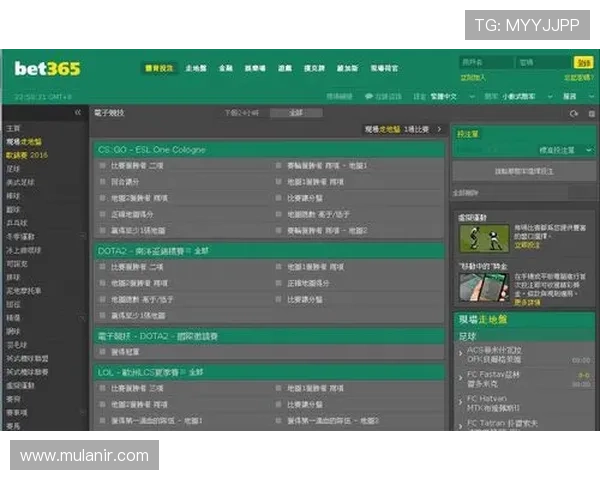Screen dimensions: 600x480
Task: Open the 足球 item in left sidebar
Action: click(13, 169)
